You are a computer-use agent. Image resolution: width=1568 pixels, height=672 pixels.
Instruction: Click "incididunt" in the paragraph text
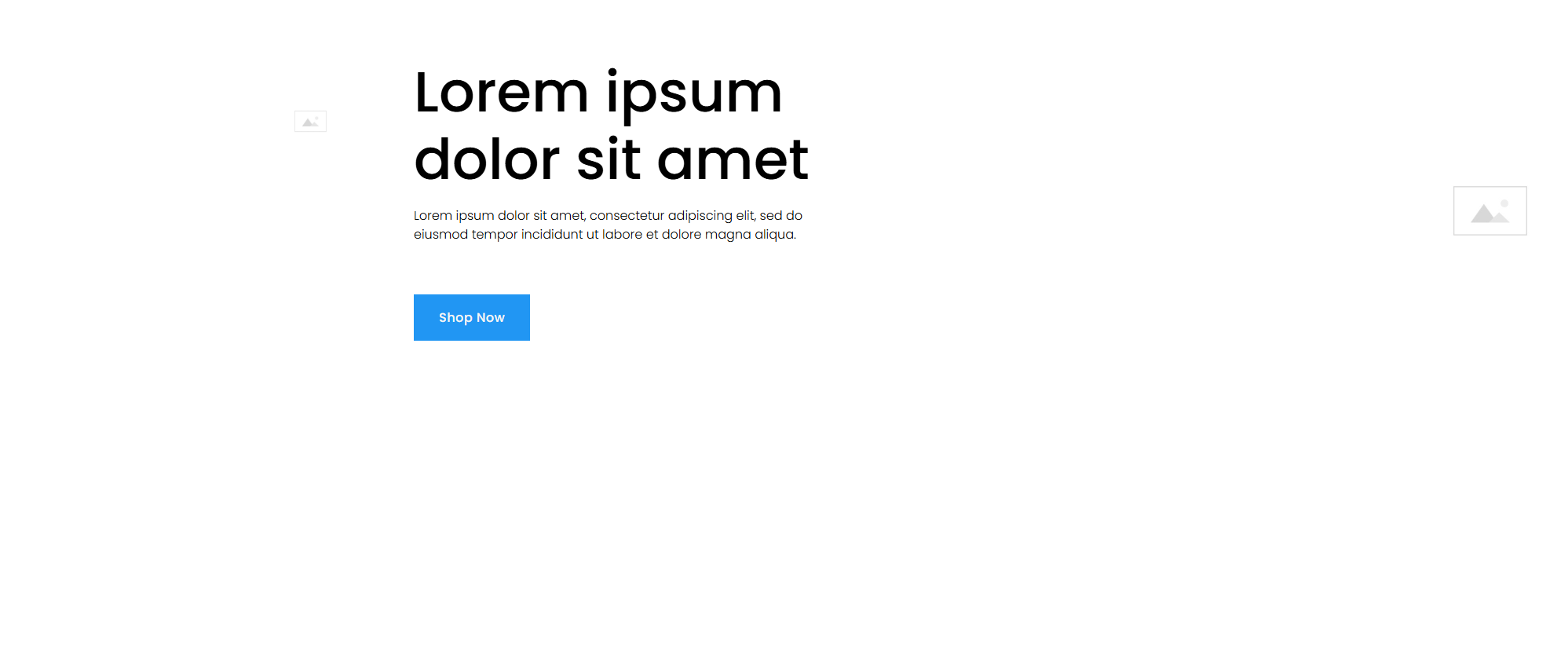(x=552, y=234)
